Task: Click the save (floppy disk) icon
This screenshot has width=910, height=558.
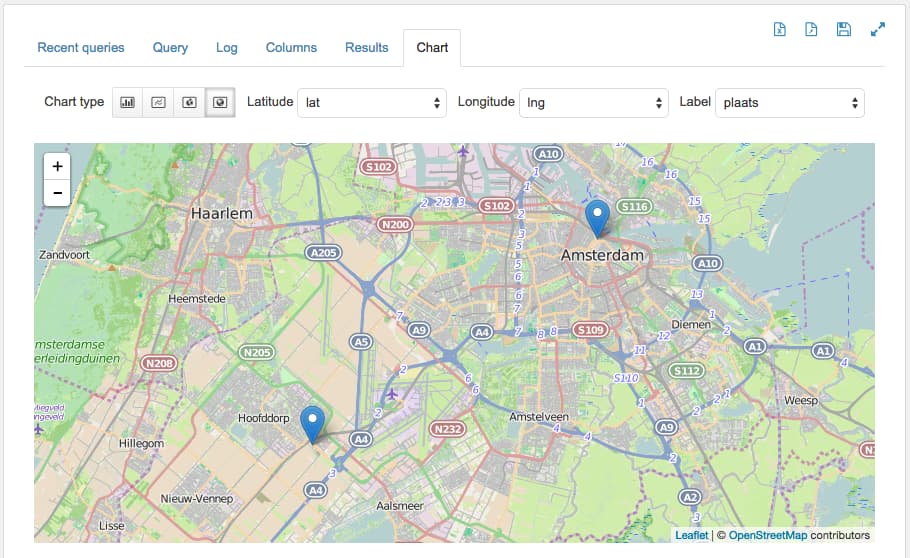Action: pyautogui.click(x=843, y=29)
